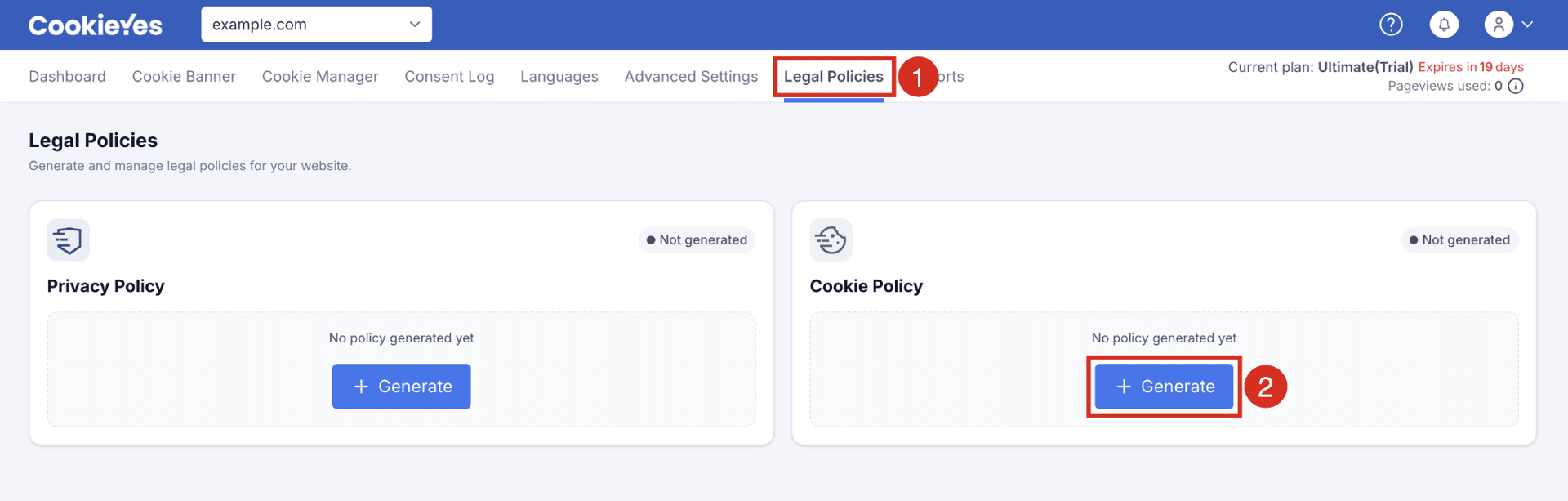Click the Cookie Policy cookie icon
1568x501 pixels.
pos(831,239)
